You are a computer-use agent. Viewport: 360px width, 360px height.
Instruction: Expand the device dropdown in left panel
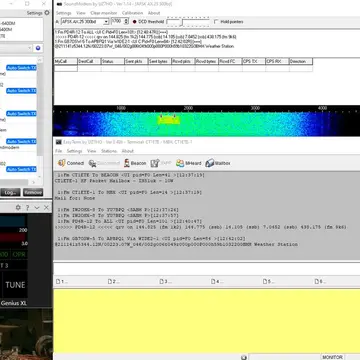point(30,48)
